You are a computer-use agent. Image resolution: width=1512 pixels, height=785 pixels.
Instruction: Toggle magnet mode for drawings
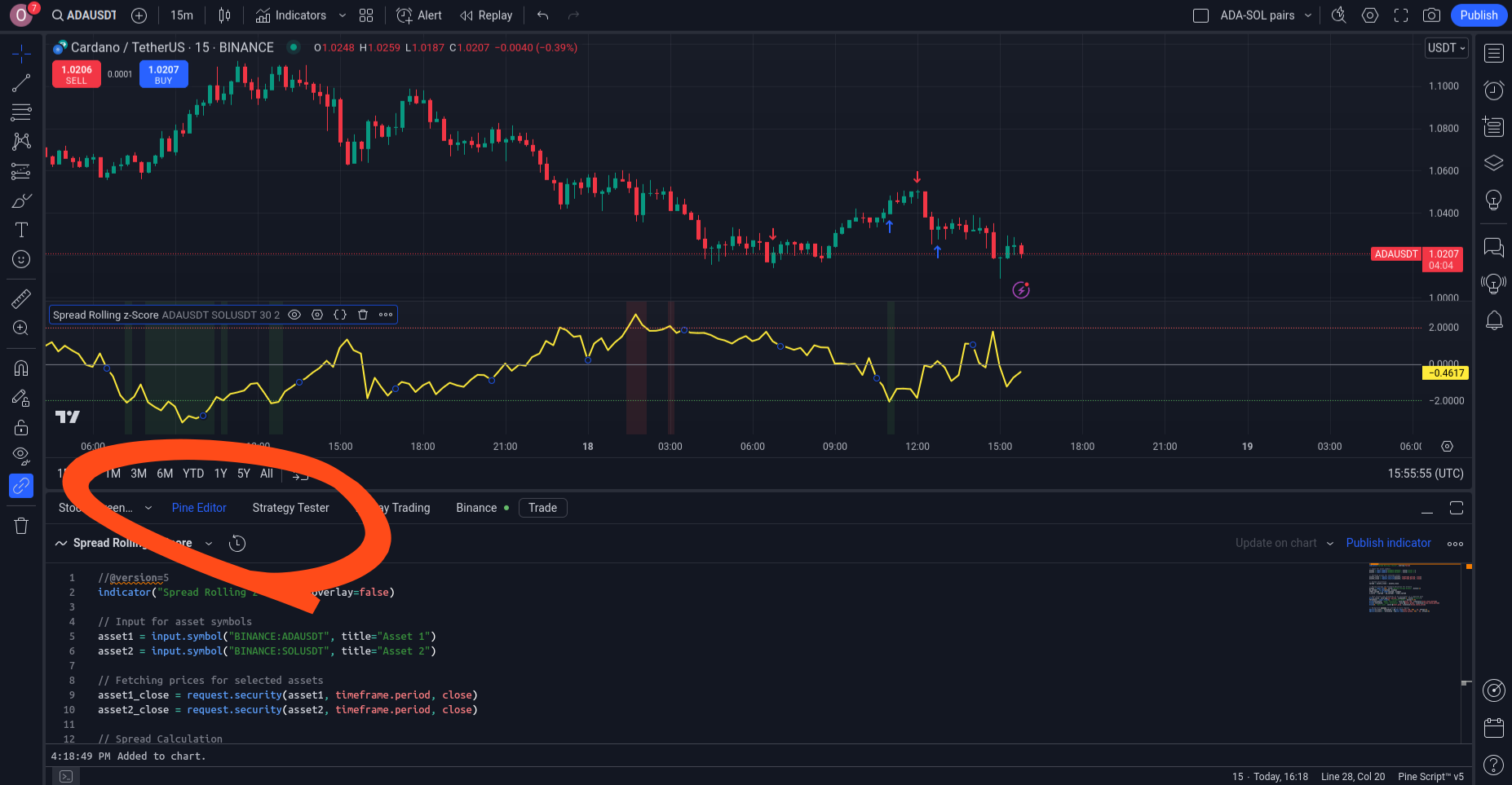point(21,368)
